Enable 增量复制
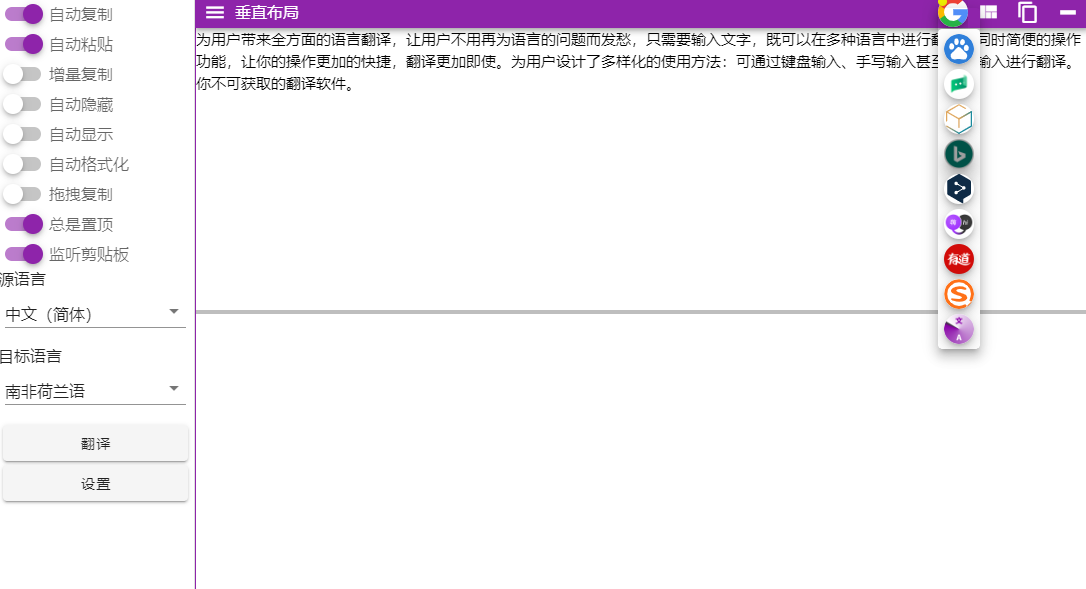 coord(22,74)
